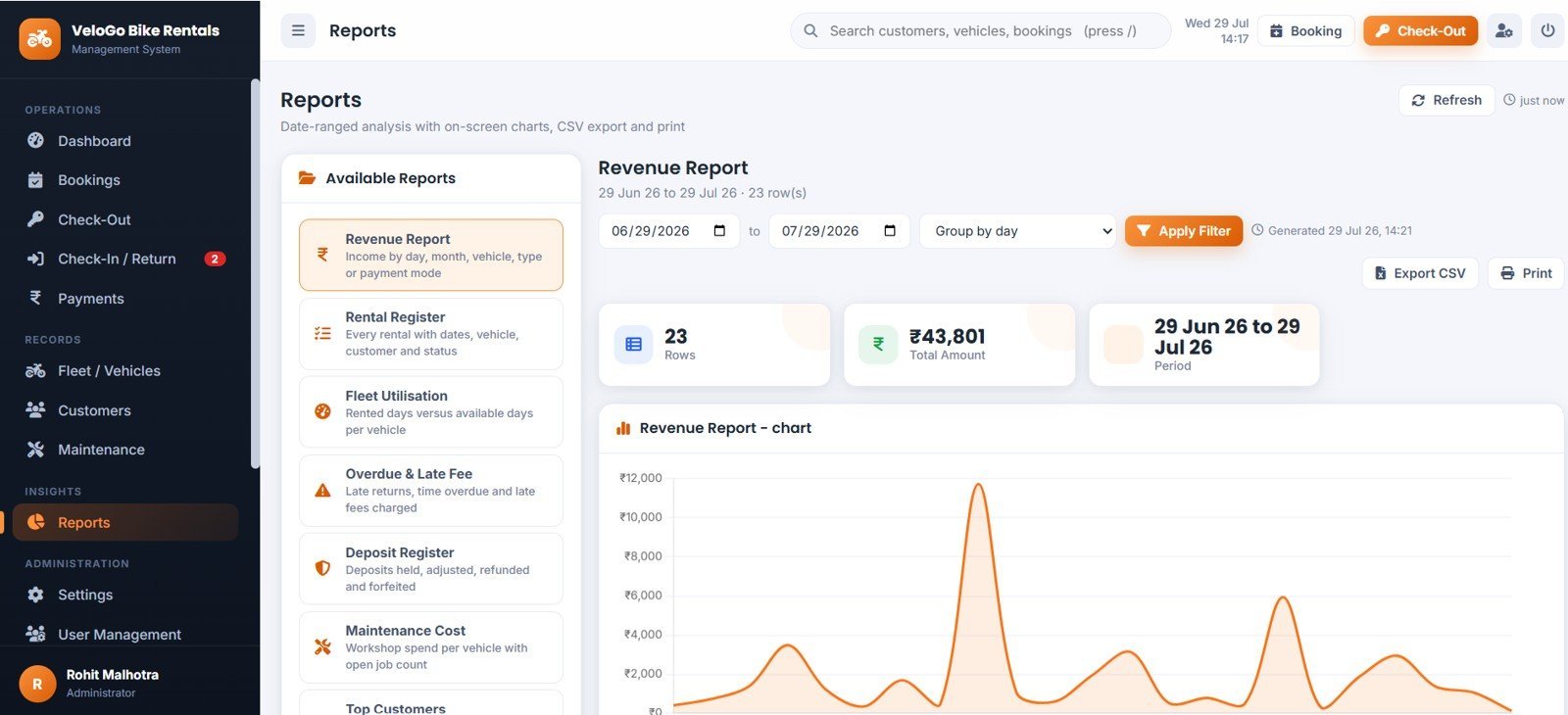Click the sidebar vertical scrollbar
Image resolution: width=1568 pixels, height=715 pixels.
coord(255,274)
